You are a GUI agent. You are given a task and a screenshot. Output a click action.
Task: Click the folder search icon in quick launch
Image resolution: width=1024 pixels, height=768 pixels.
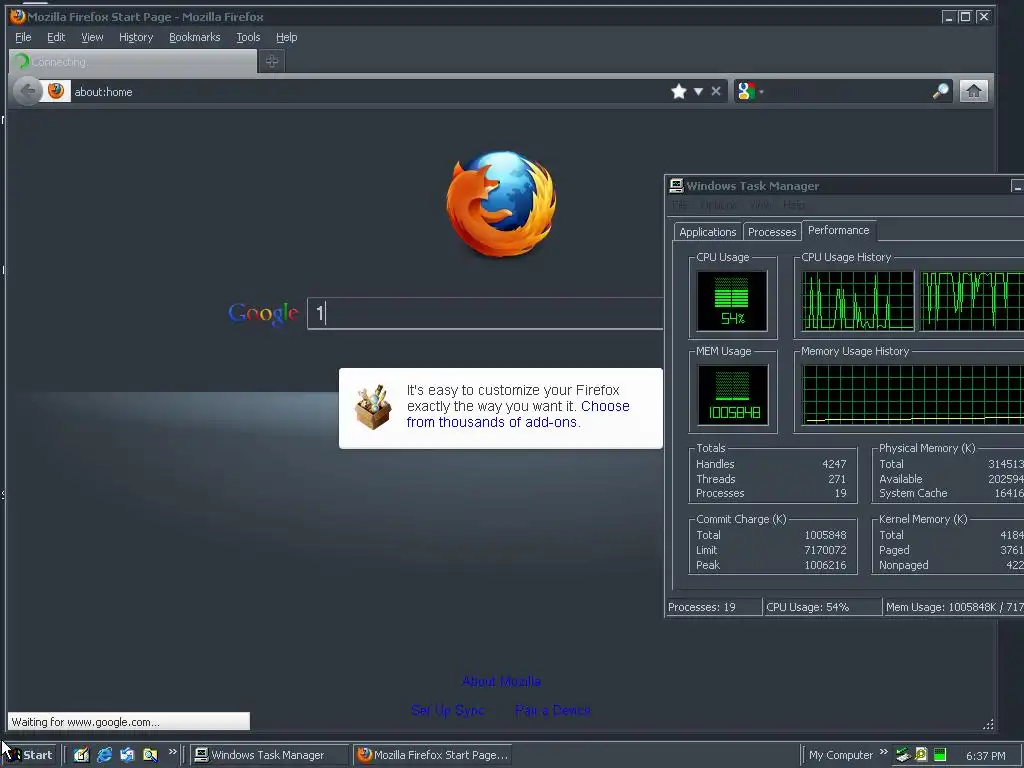pyautogui.click(x=150, y=755)
